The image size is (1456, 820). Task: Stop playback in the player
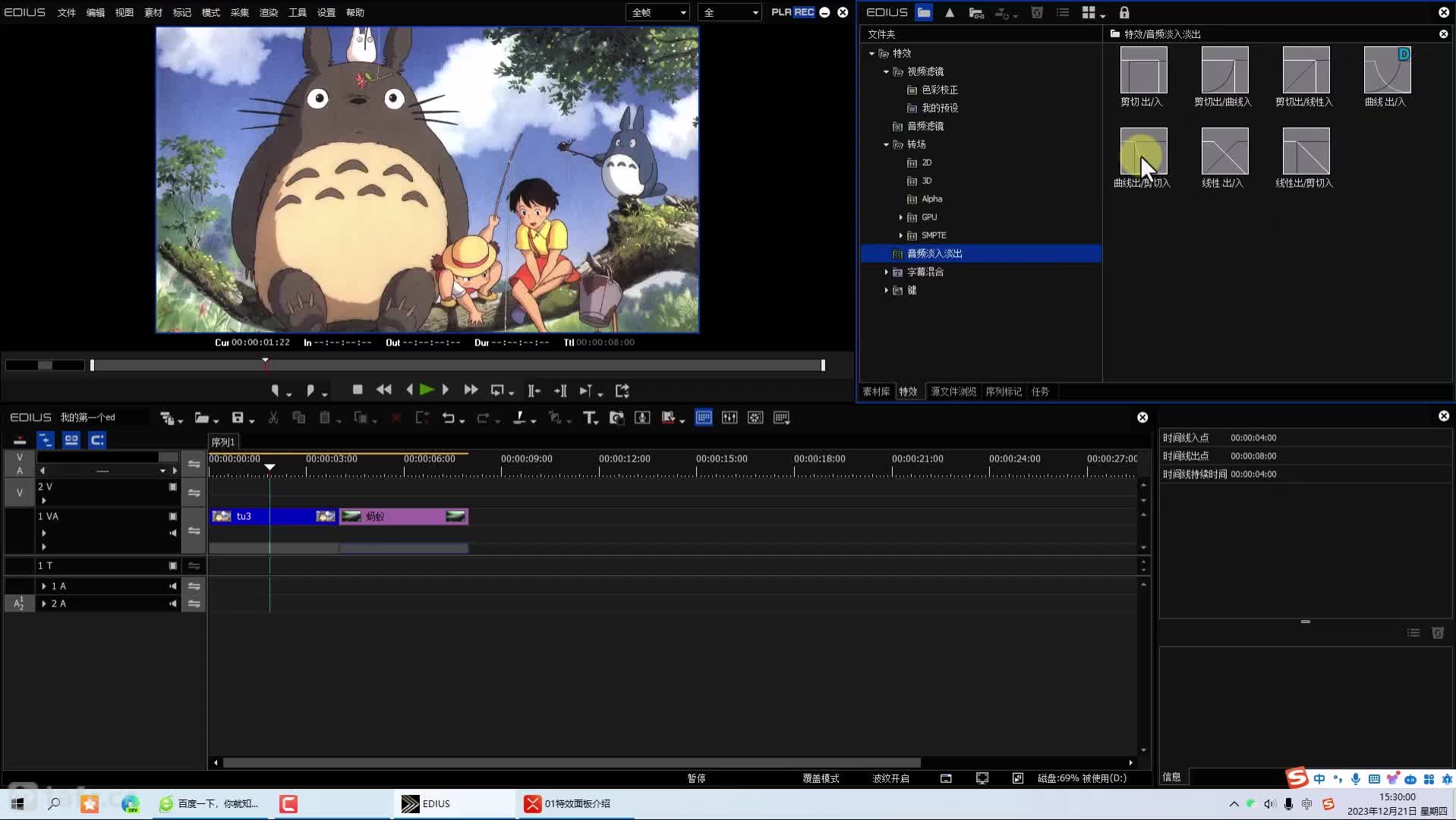(358, 389)
